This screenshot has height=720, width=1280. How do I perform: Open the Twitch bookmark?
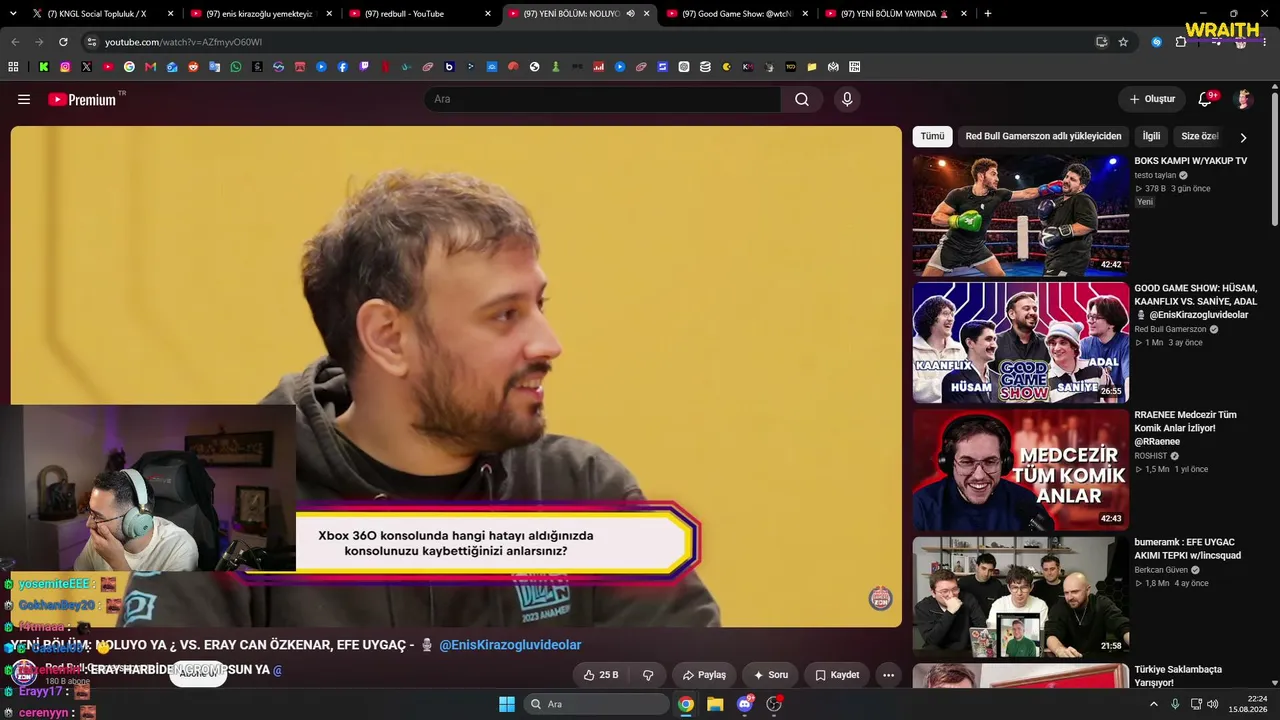tap(364, 67)
